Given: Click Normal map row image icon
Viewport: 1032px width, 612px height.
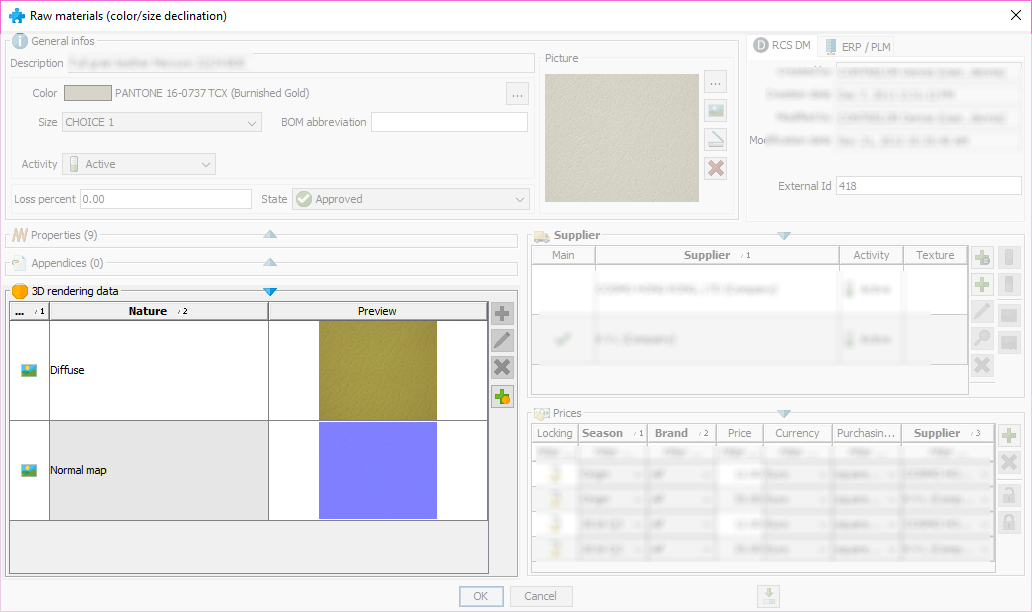Looking at the screenshot, I should point(29,471).
